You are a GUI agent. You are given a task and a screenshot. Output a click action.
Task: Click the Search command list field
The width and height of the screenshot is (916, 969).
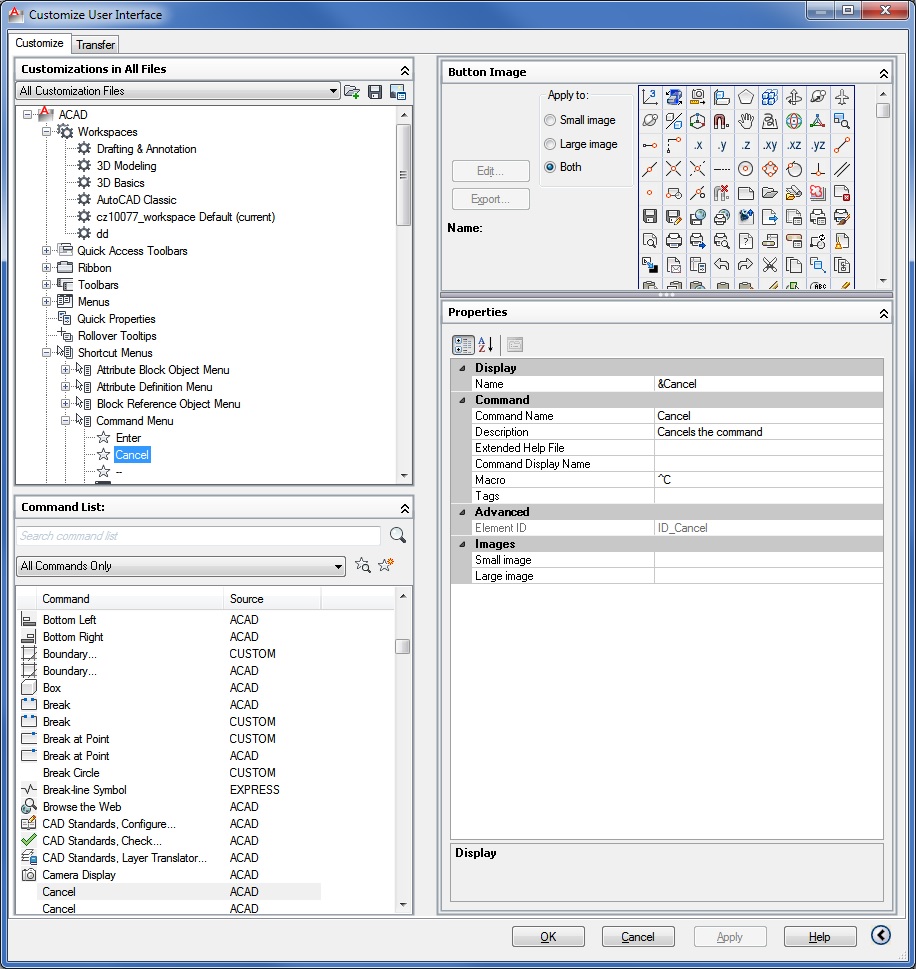pyautogui.click(x=198, y=536)
